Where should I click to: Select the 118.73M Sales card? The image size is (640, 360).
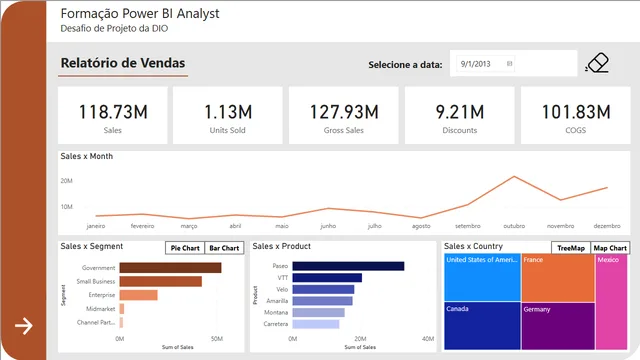point(113,116)
